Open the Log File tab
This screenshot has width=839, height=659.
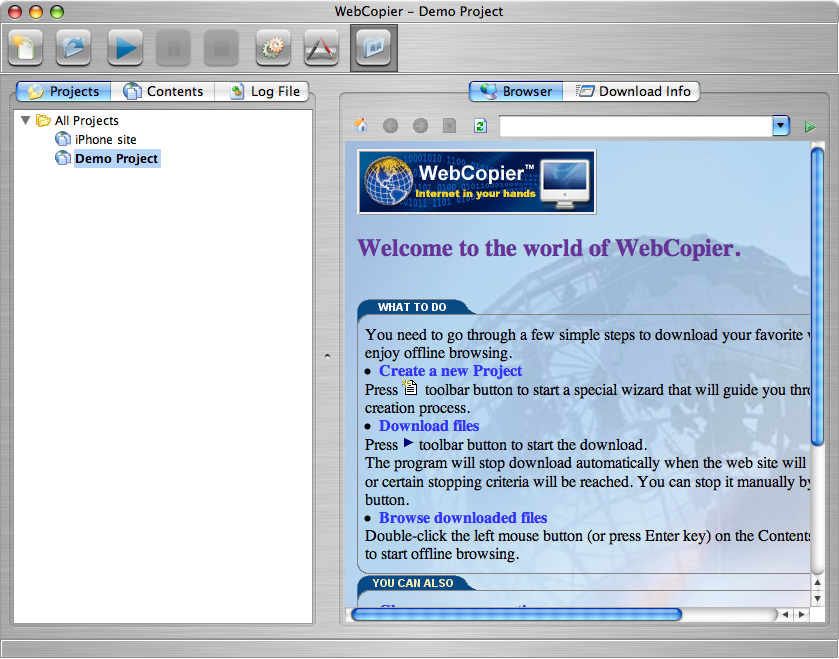[x=262, y=91]
